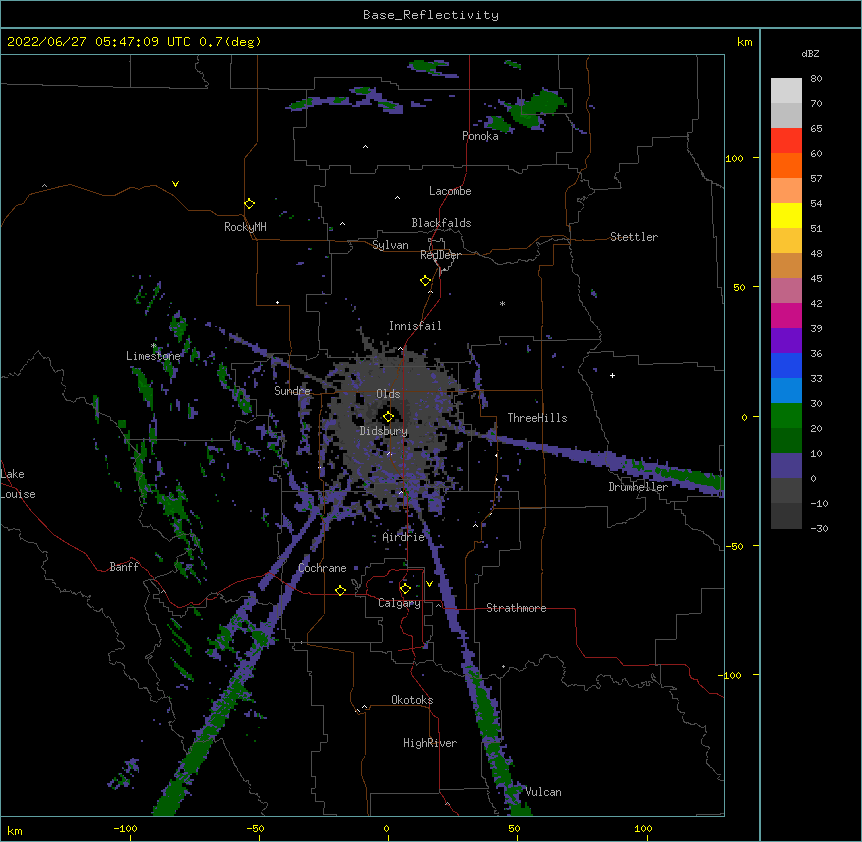Click the yellow 54 dBZ color swatch
Screen dimensions: 862x842
786,215
